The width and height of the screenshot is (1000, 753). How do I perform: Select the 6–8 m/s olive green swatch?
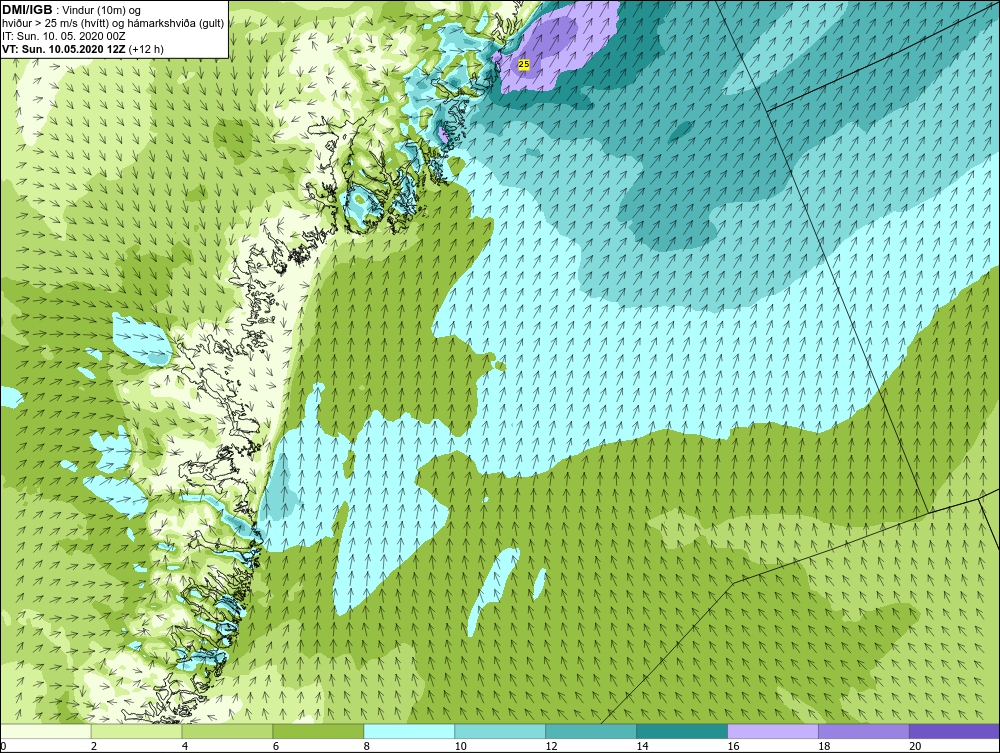pos(318,731)
